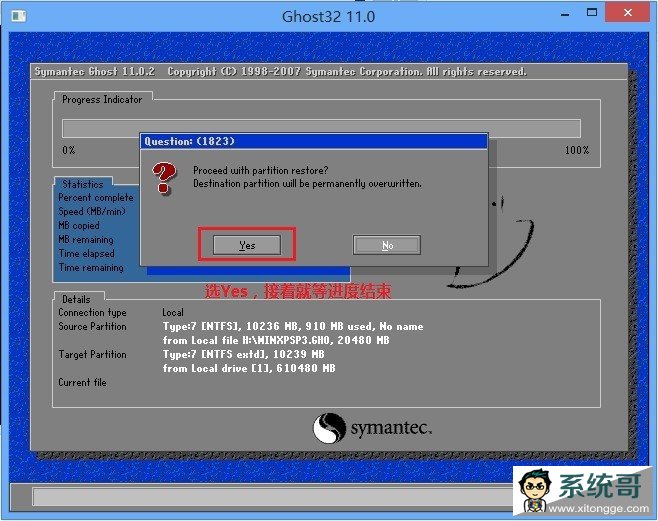This screenshot has height=521, width=658.
Task: Click the bottom status bar field
Action: click(x=273, y=497)
